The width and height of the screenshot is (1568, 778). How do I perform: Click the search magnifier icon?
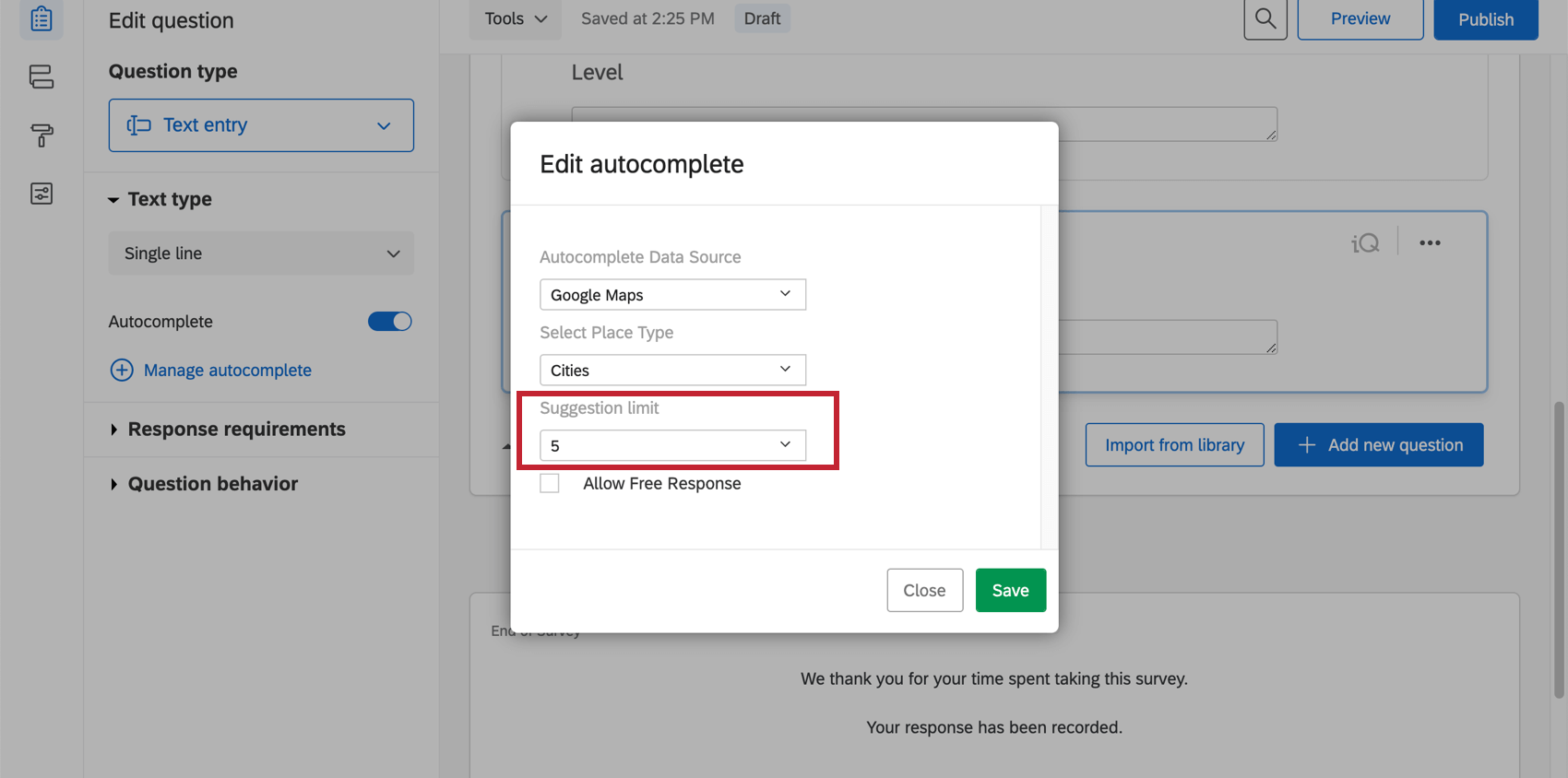(x=1265, y=19)
